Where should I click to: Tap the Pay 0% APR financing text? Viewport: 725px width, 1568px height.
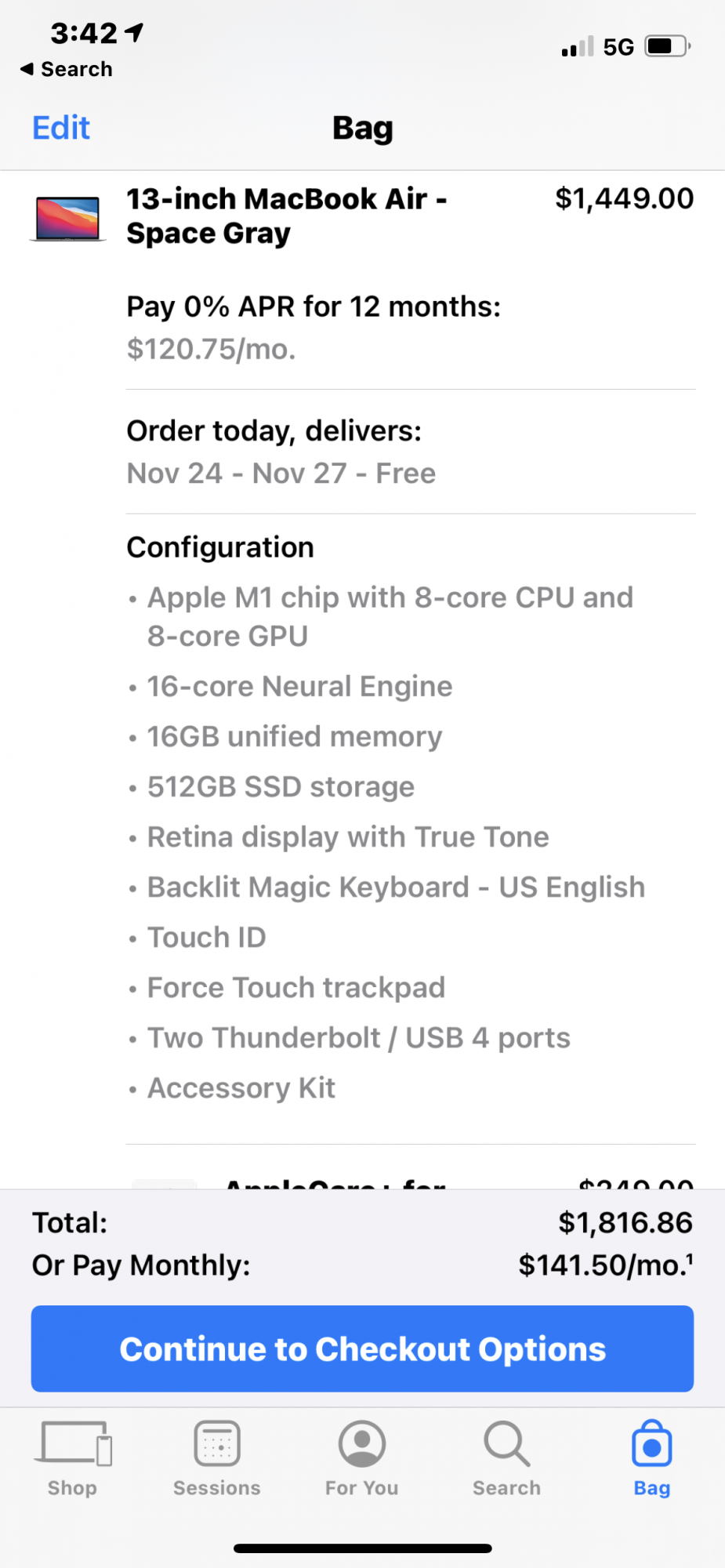(314, 307)
